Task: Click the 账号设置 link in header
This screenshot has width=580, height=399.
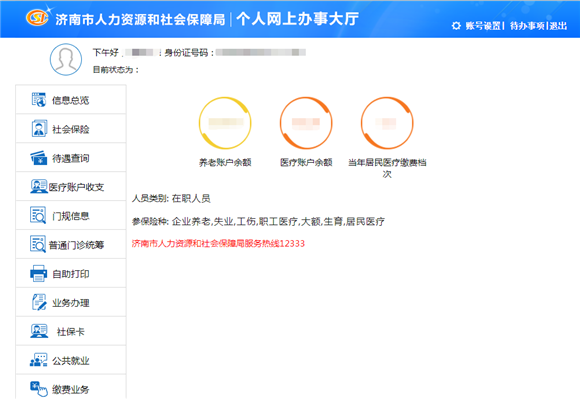Action: 483,26
